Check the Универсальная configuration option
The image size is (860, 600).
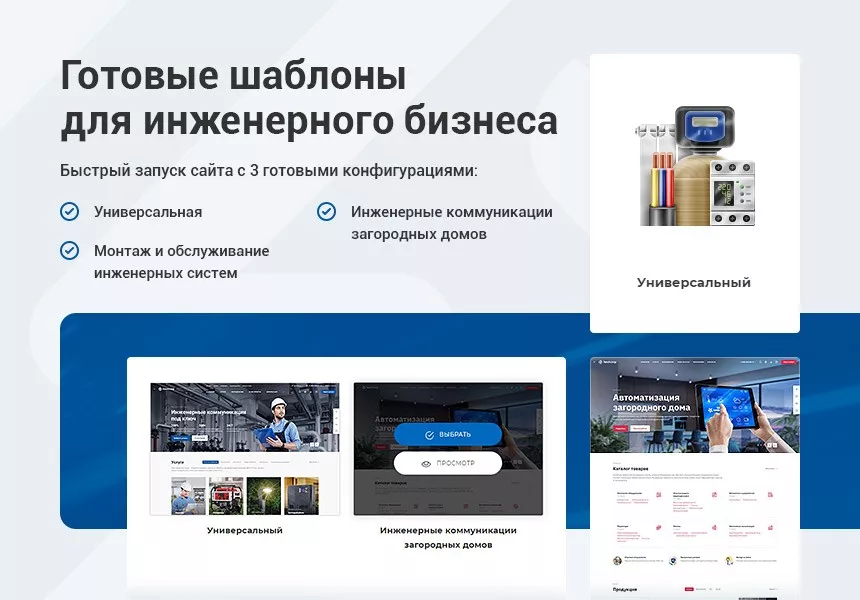(x=69, y=212)
